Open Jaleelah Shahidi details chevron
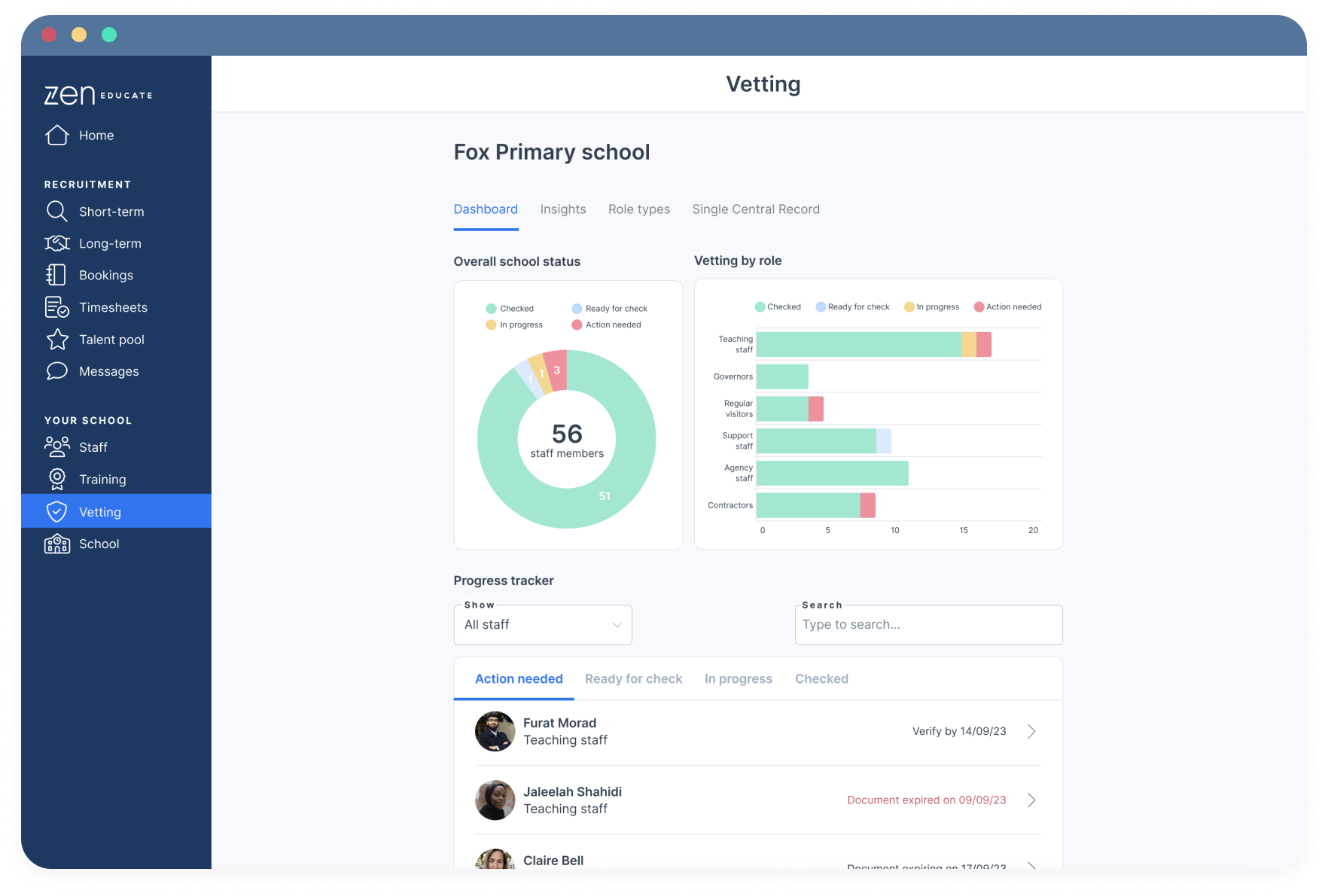The height and width of the screenshot is (896, 1328). 1031,800
